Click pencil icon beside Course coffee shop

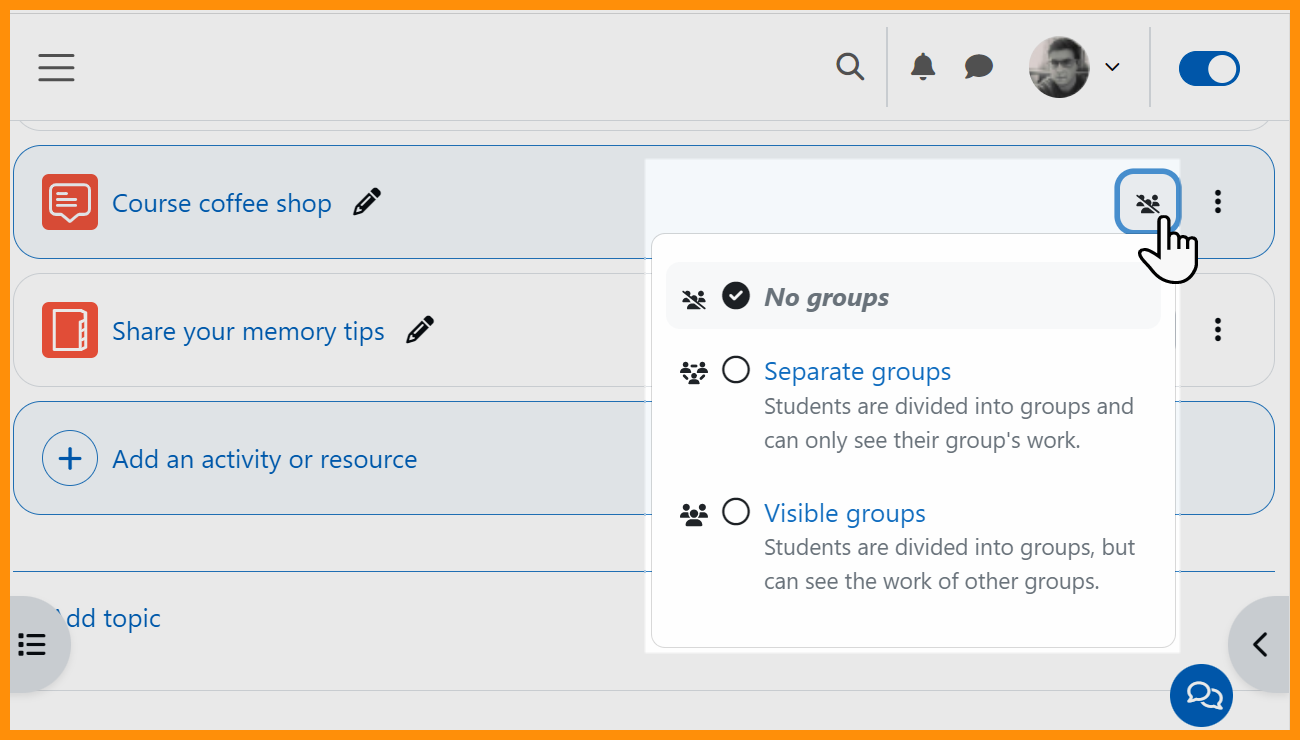pos(367,202)
